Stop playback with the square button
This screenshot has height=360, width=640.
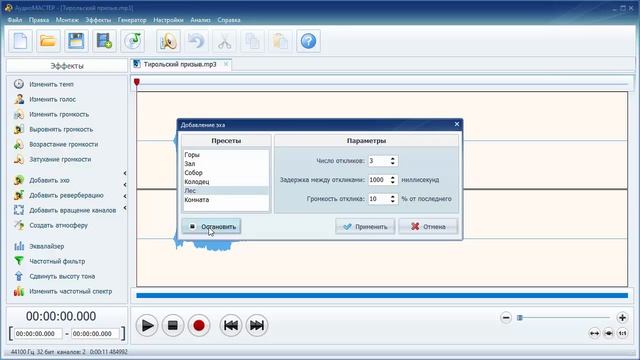(173, 325)
